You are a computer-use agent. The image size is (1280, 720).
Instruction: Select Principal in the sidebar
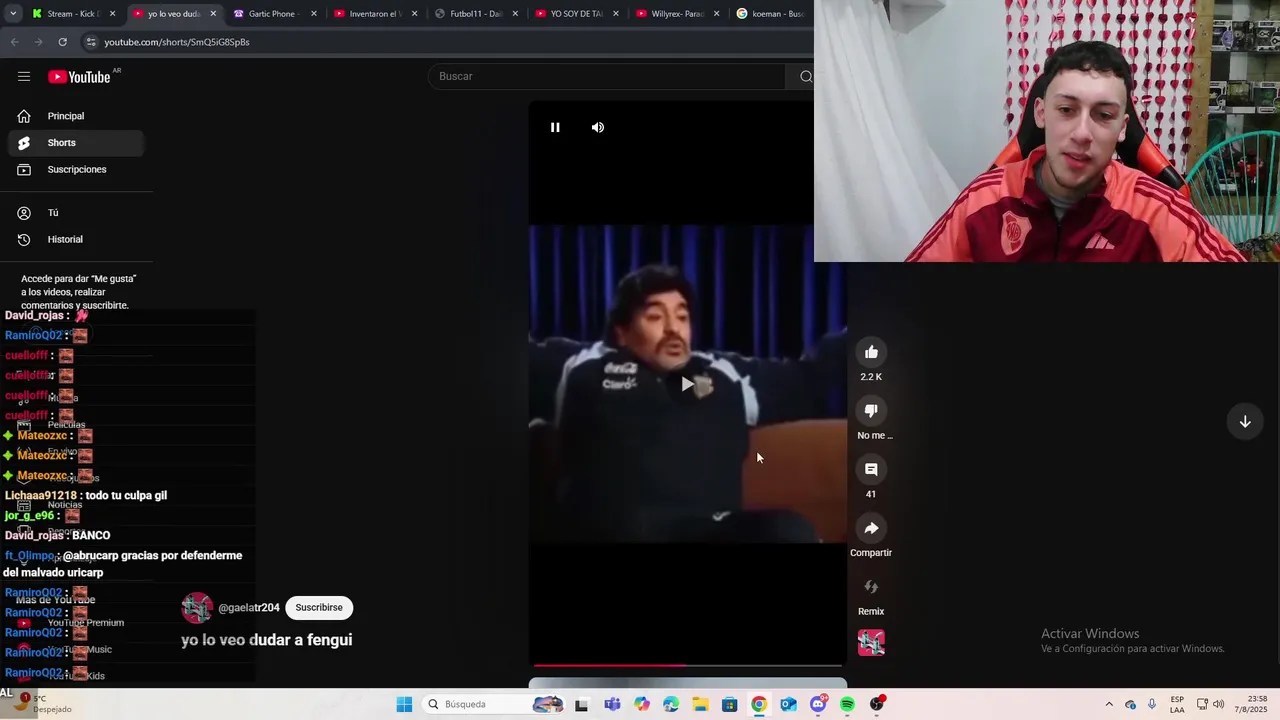76,116
